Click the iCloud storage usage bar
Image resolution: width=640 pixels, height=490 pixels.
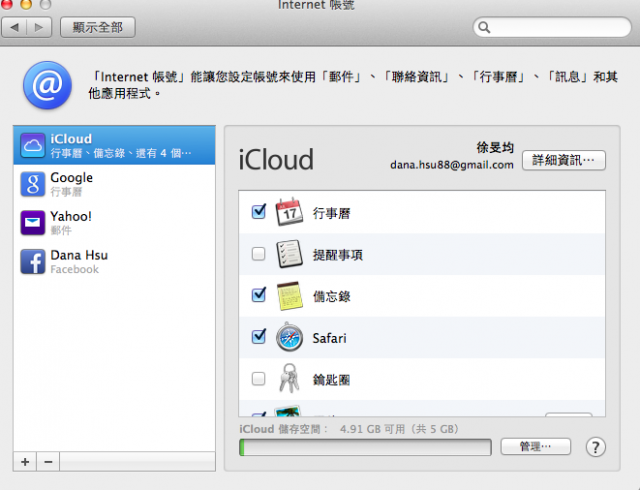click(x=365, y=447)
